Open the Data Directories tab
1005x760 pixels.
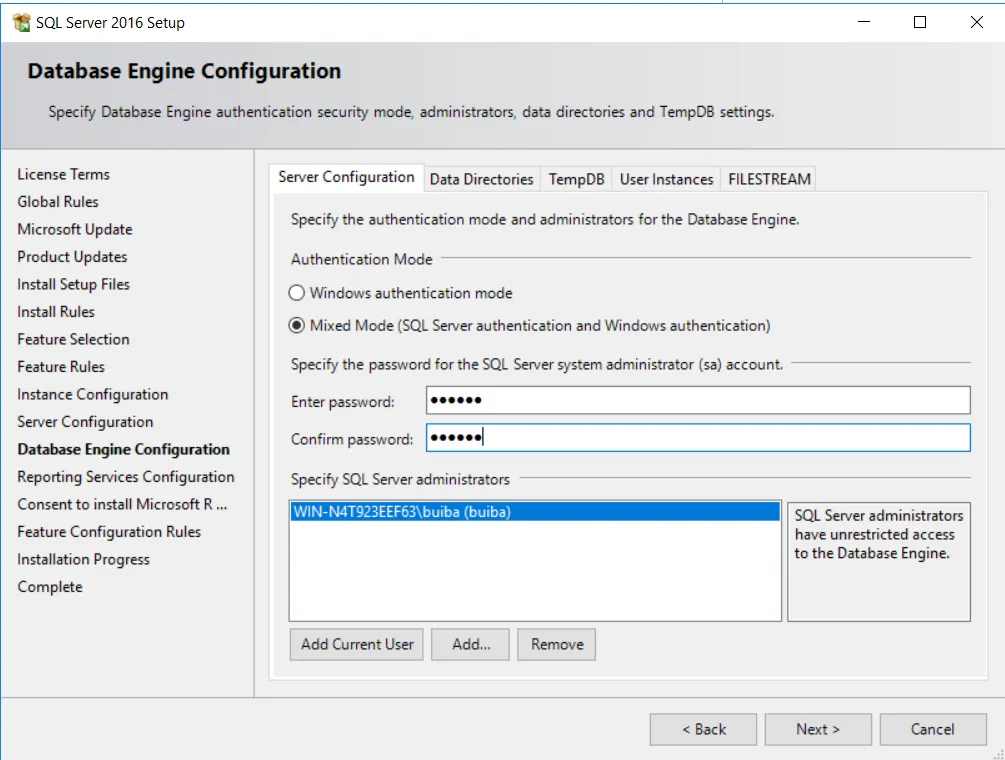481,179
